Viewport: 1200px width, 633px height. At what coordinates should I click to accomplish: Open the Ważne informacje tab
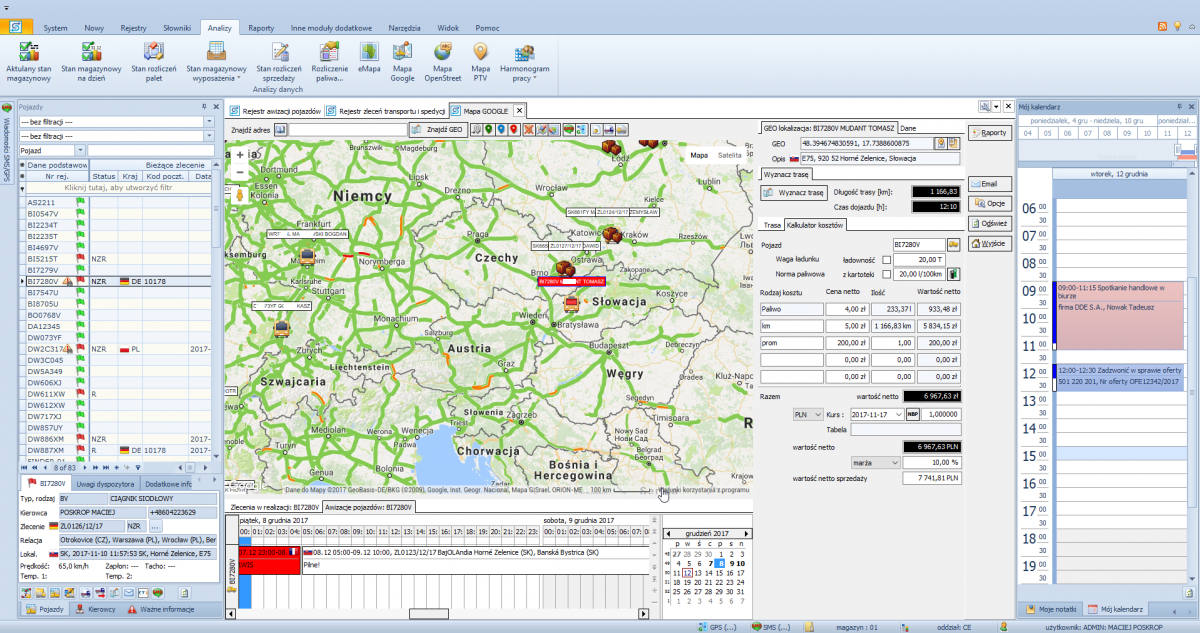click(160, 608)
